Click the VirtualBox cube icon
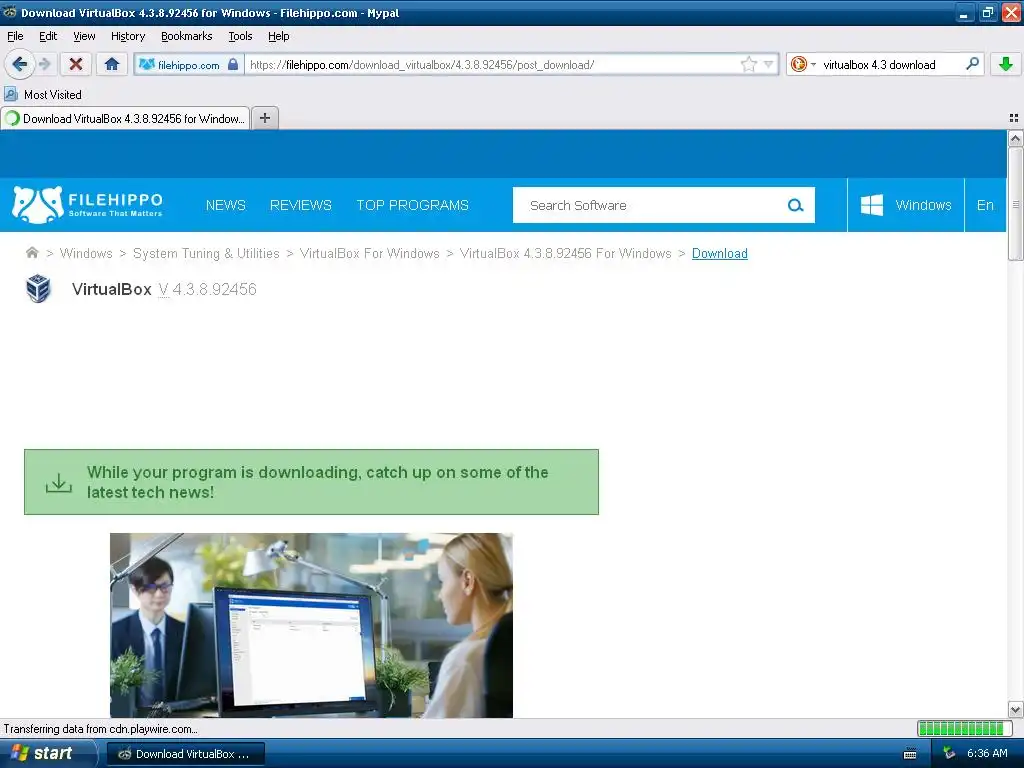This screenshot has width=1024, height=768. coord(39,289)
